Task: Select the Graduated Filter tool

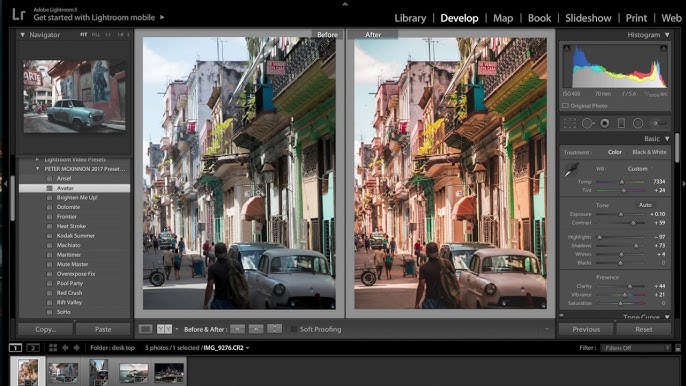Action: click(x=621, y=123)
